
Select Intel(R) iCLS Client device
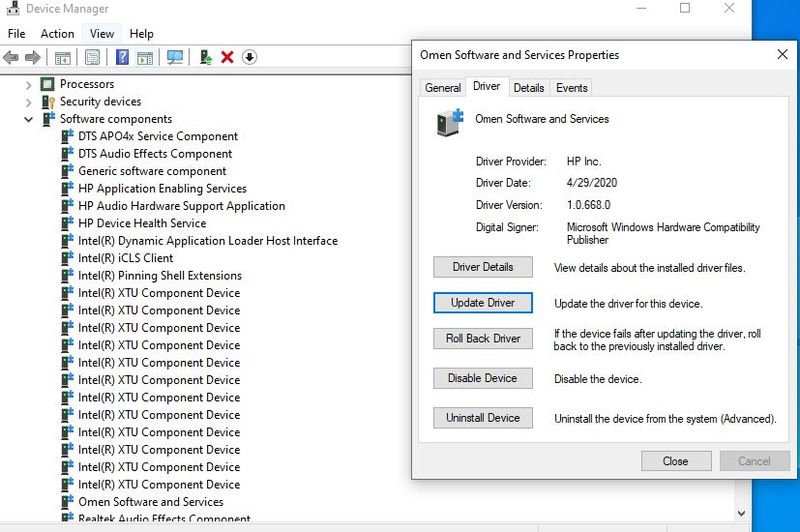(125, 258)
